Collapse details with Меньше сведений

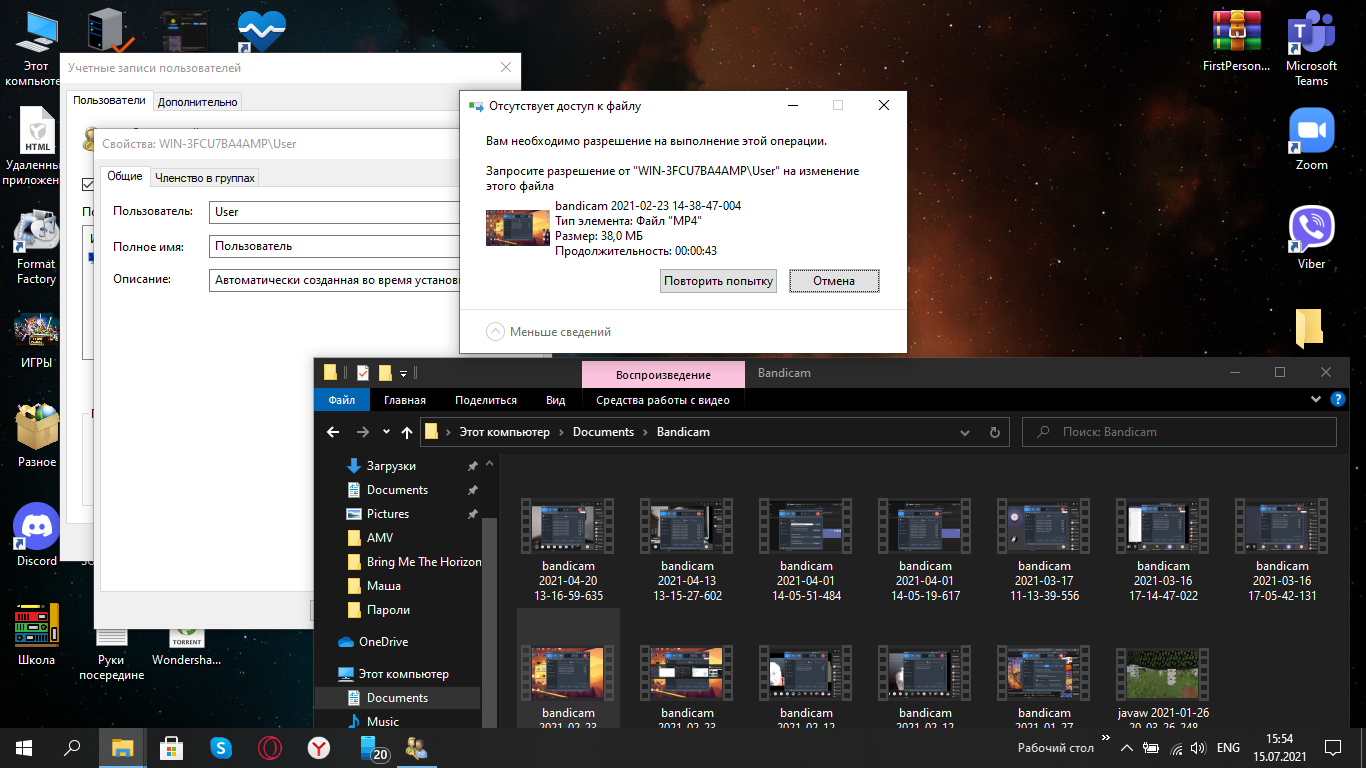click(x=549, y=332)
